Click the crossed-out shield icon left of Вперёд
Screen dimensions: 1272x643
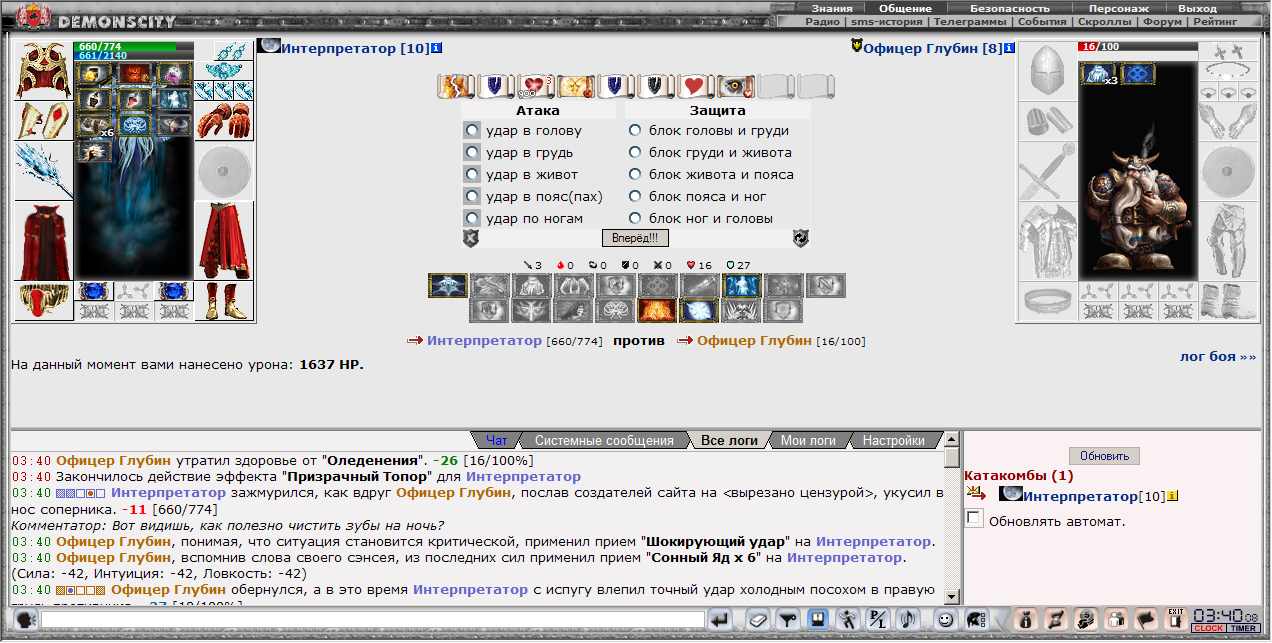(471, 238)
